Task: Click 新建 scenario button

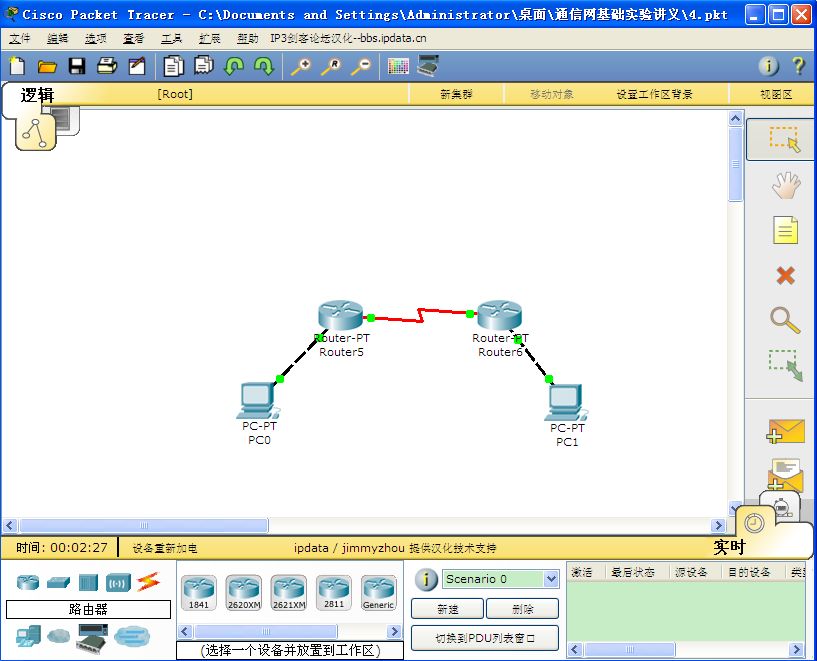Action: (448, 609)
